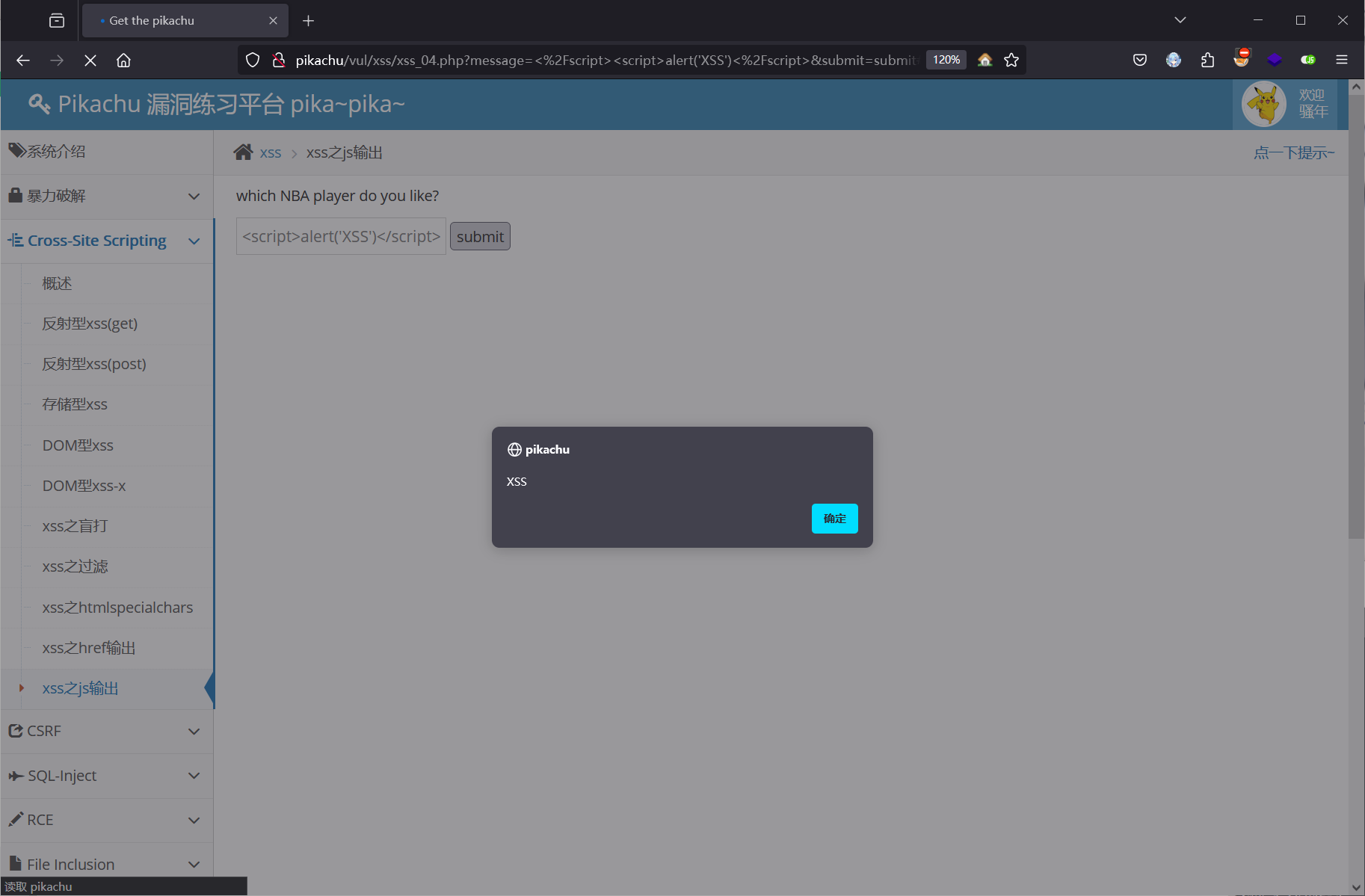The width and height of the screenshot is (1365, 896).
Task: Open xss之过滤
Action: [x=75, y=566]
